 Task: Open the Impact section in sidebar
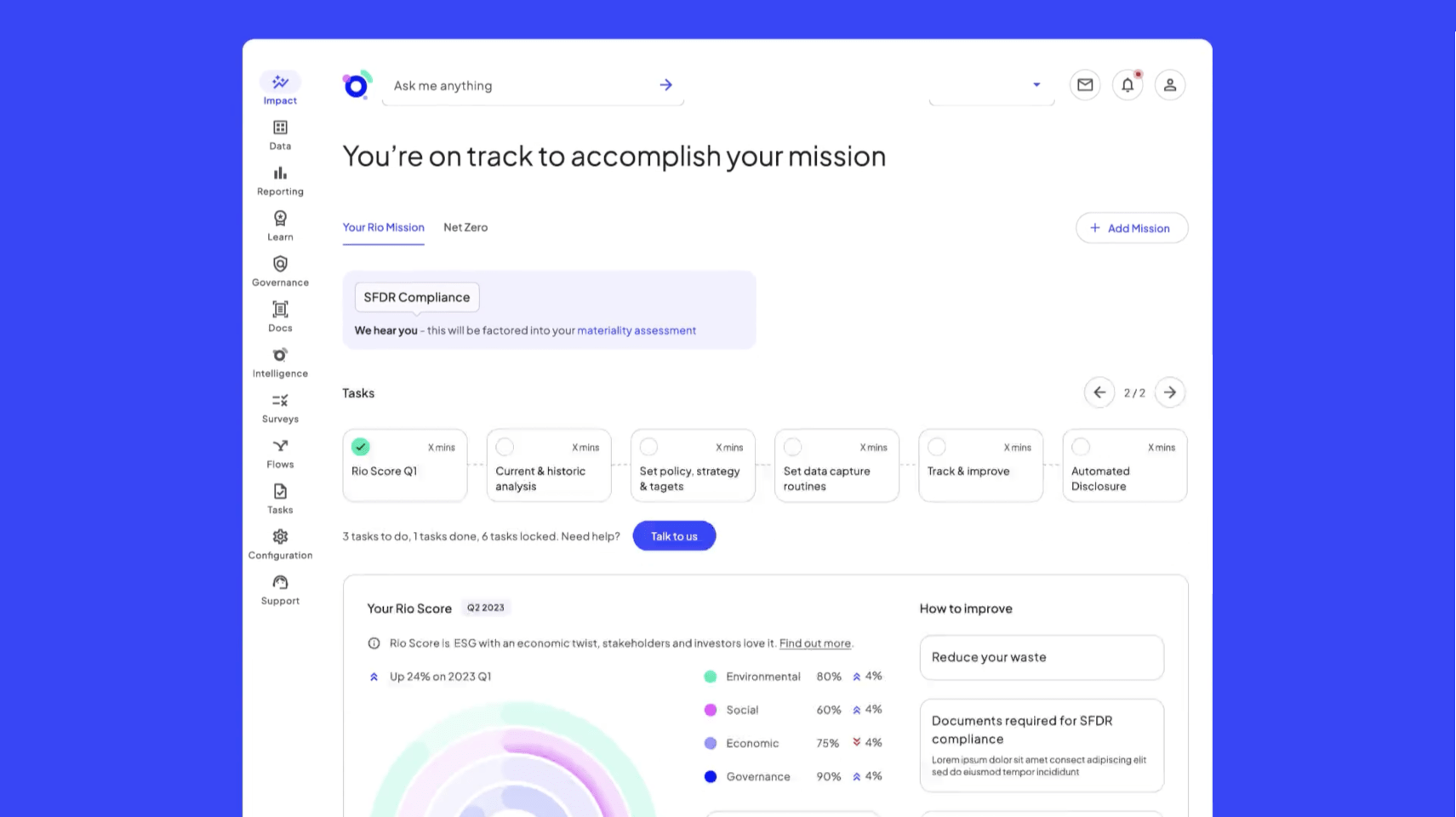280,89
